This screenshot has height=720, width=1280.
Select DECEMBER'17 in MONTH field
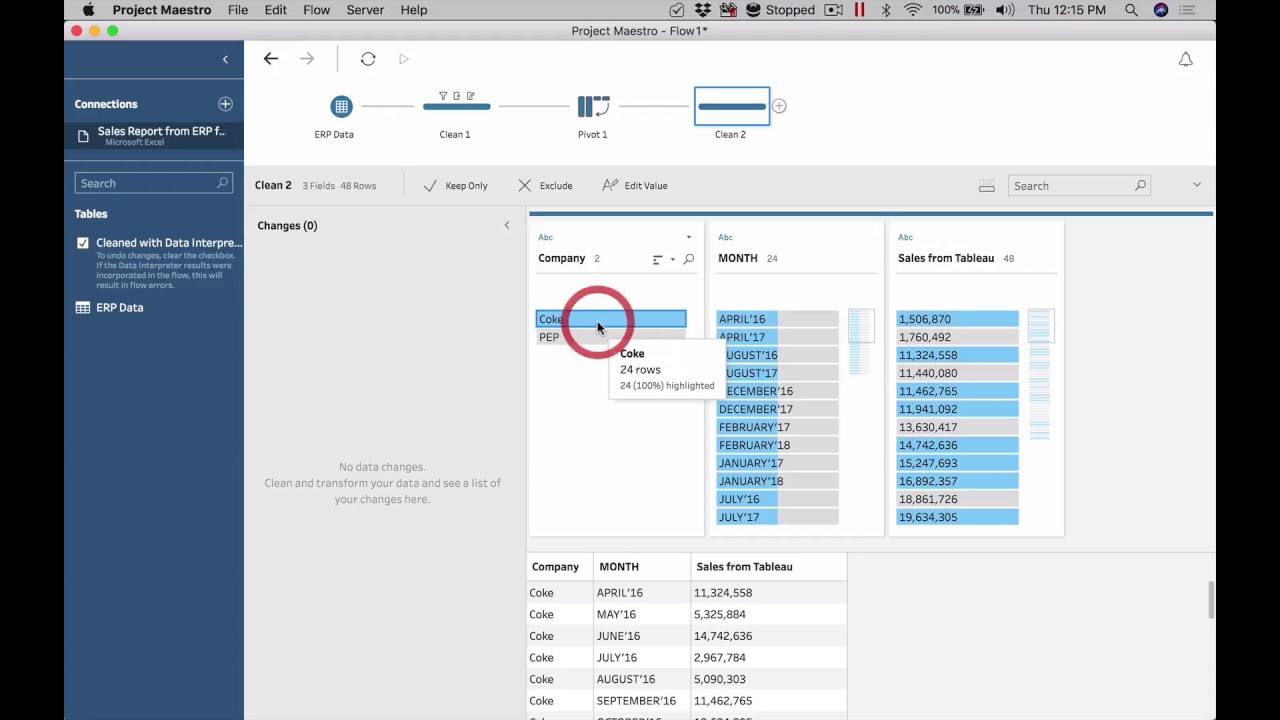coord(777,409)
